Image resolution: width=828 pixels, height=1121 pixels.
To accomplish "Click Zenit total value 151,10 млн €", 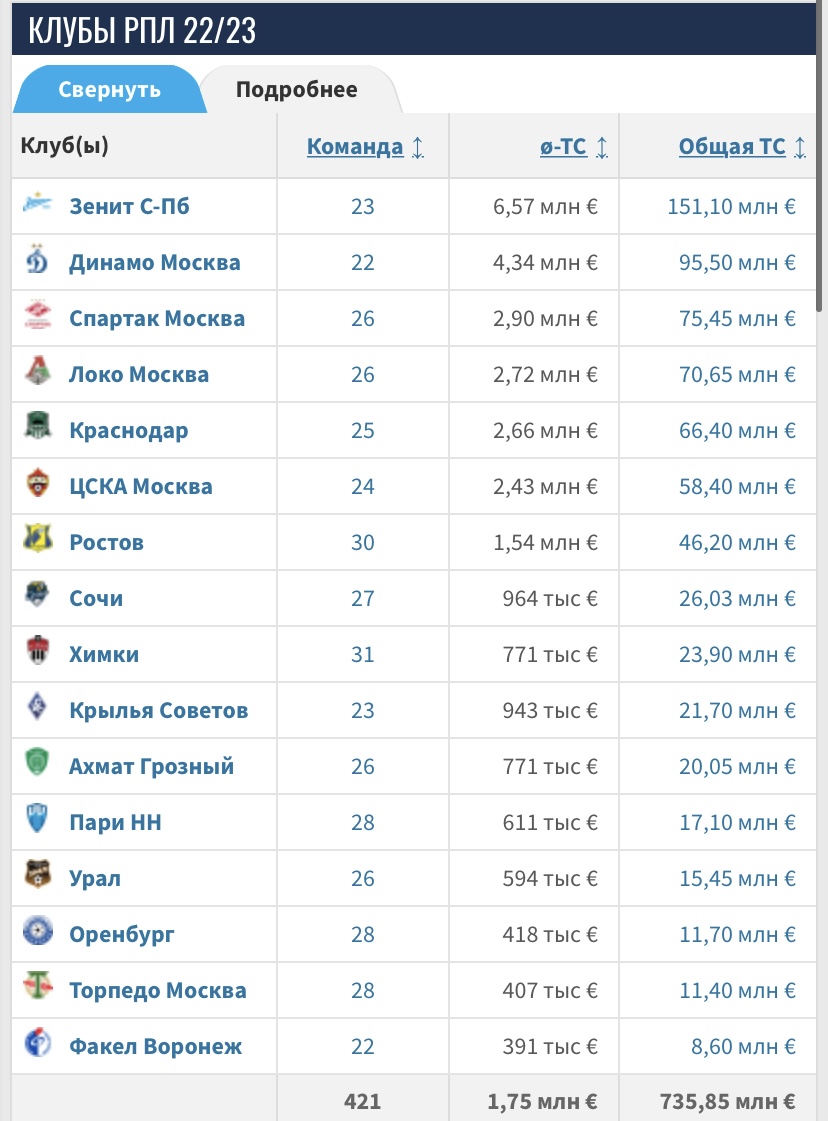I will 731,206.
